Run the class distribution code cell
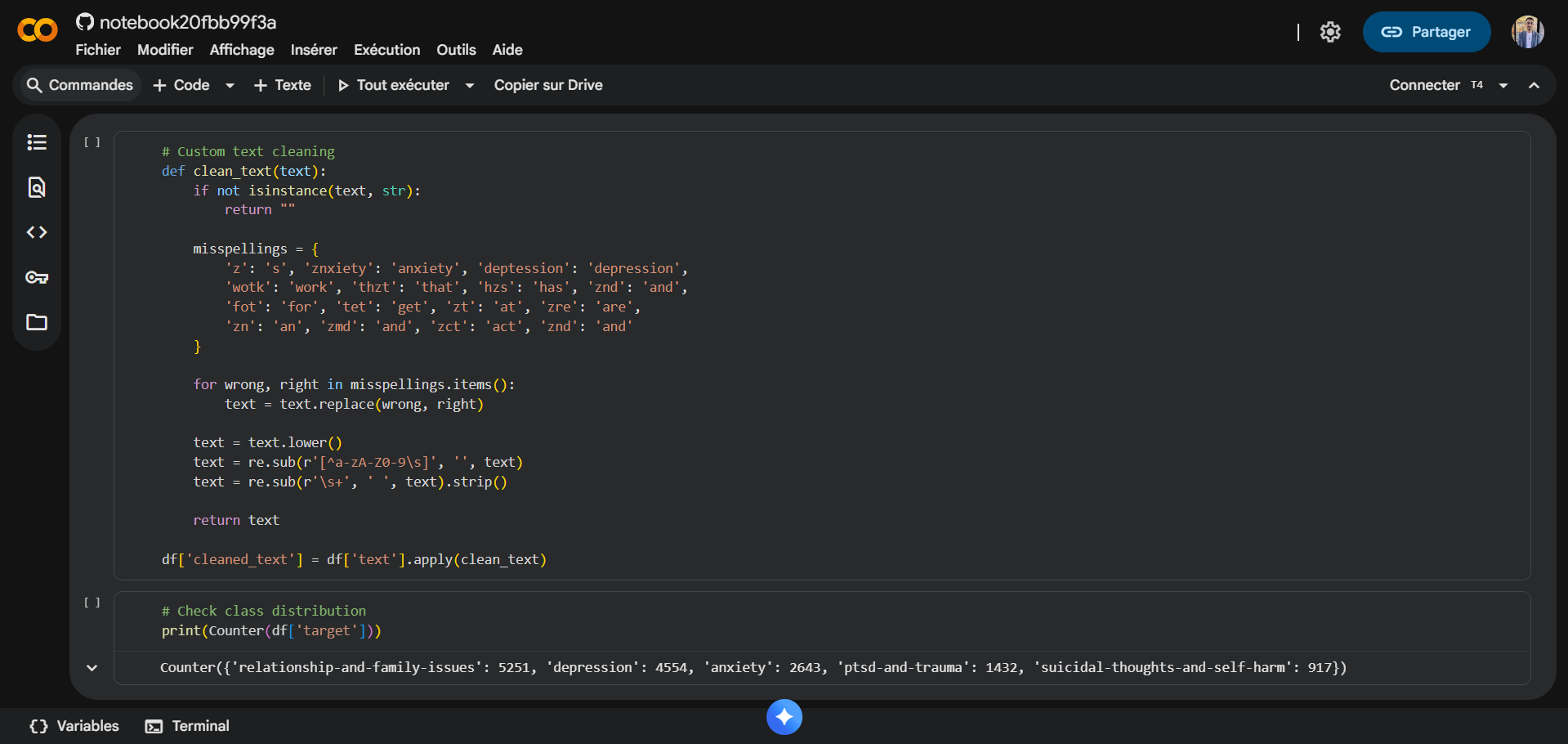Image resolution: width=1568 pixels, height=744 pixels. (x=92, y=603)
